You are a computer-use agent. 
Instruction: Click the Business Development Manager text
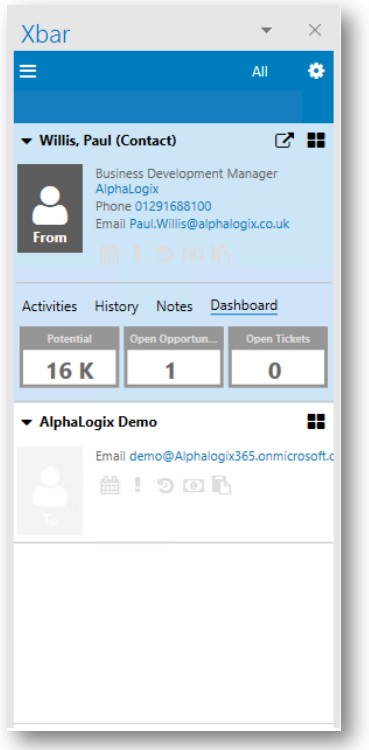click(186, 173)
